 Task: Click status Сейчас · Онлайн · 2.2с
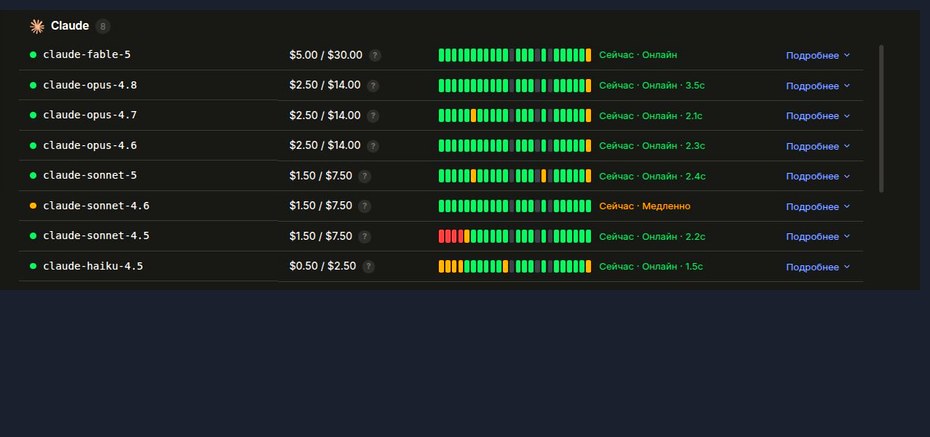[x=652, y=237]
